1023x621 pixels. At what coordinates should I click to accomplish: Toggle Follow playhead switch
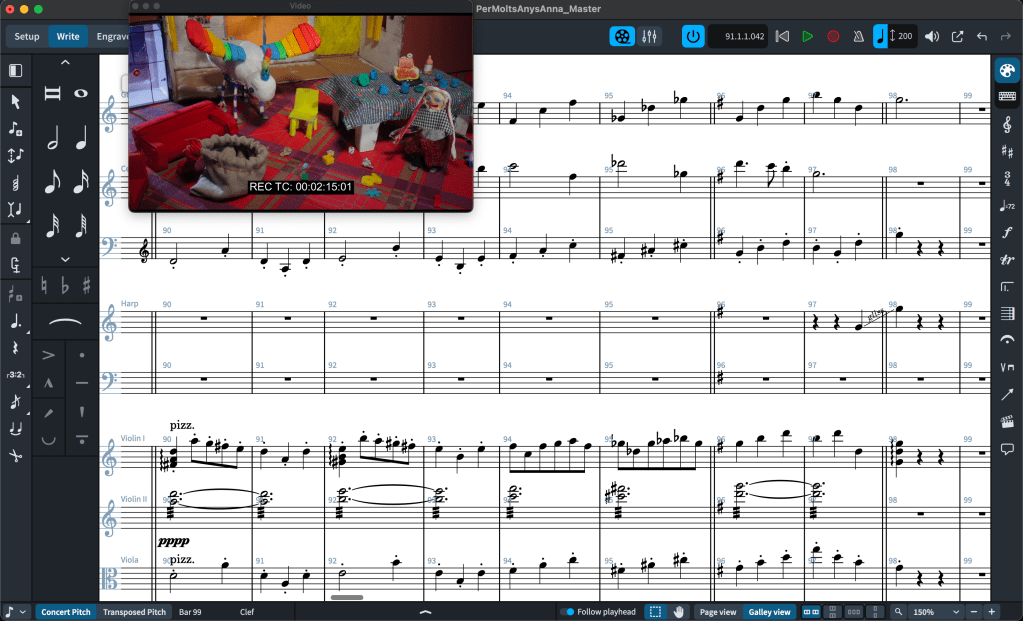(567, 612)
